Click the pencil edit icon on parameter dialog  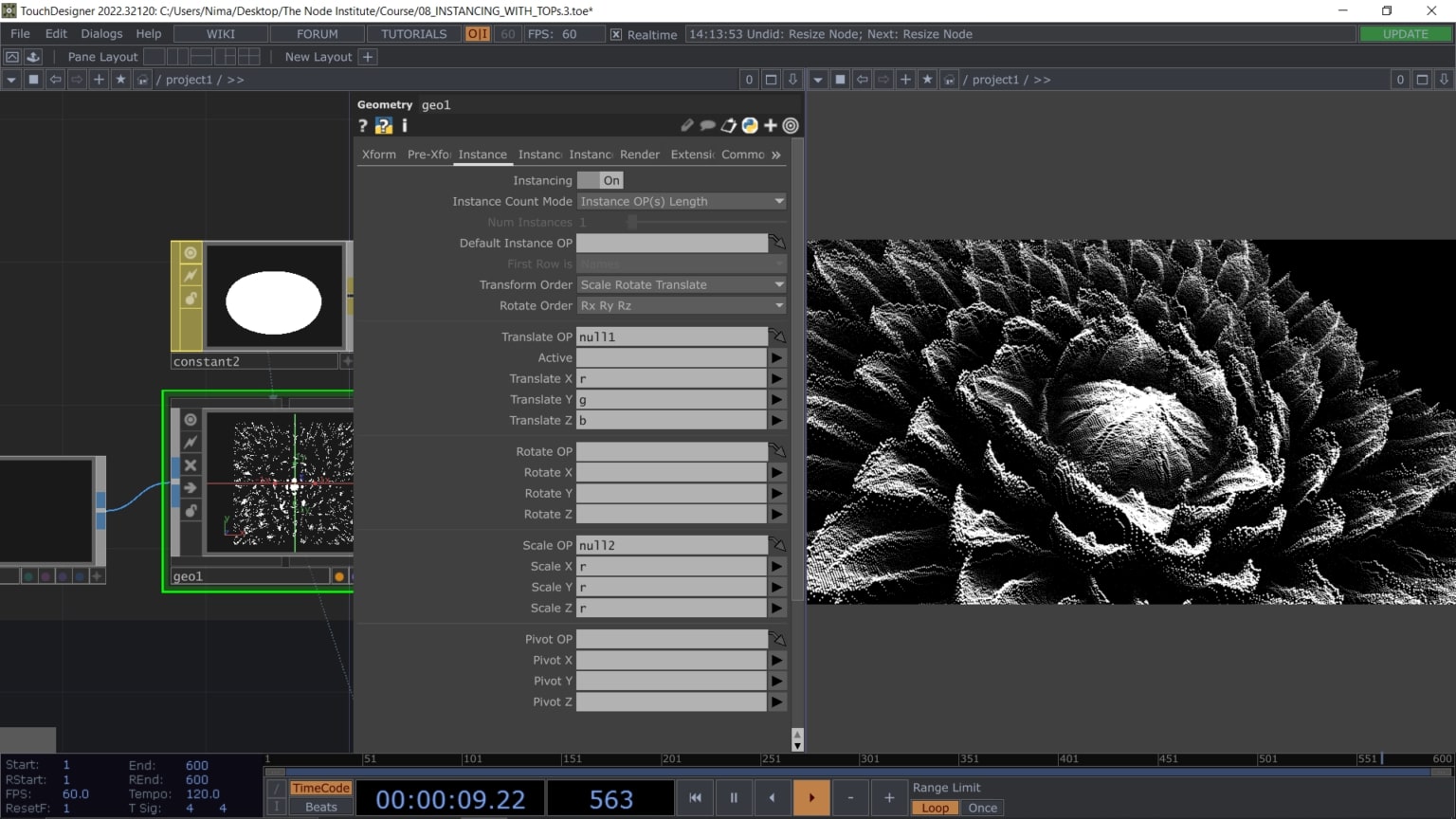click(686, 125)
